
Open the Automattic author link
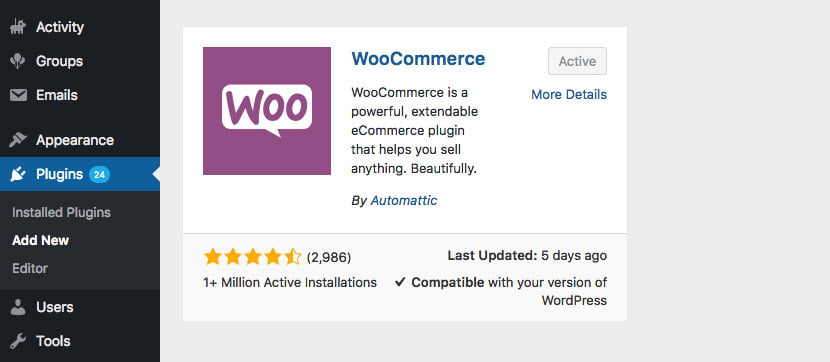point(404,201)
